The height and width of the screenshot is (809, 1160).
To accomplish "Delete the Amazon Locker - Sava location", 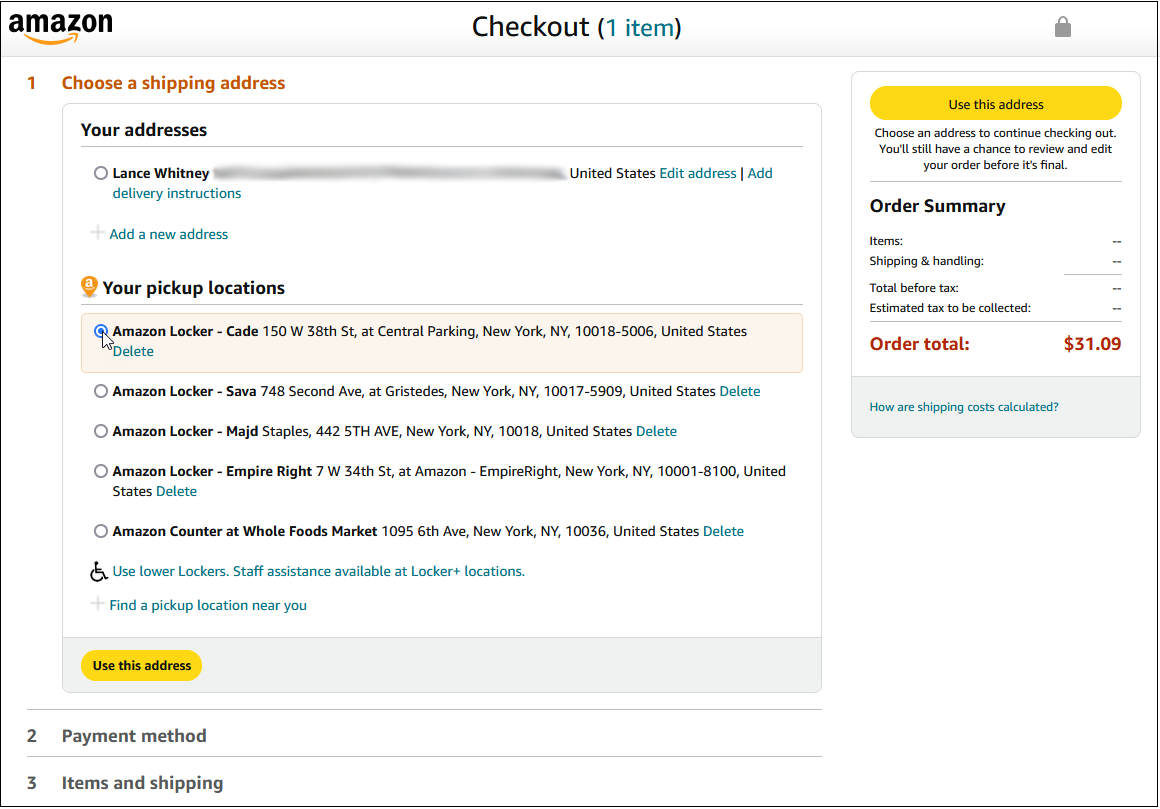I will pyautogui.click(x=740, y=391).
